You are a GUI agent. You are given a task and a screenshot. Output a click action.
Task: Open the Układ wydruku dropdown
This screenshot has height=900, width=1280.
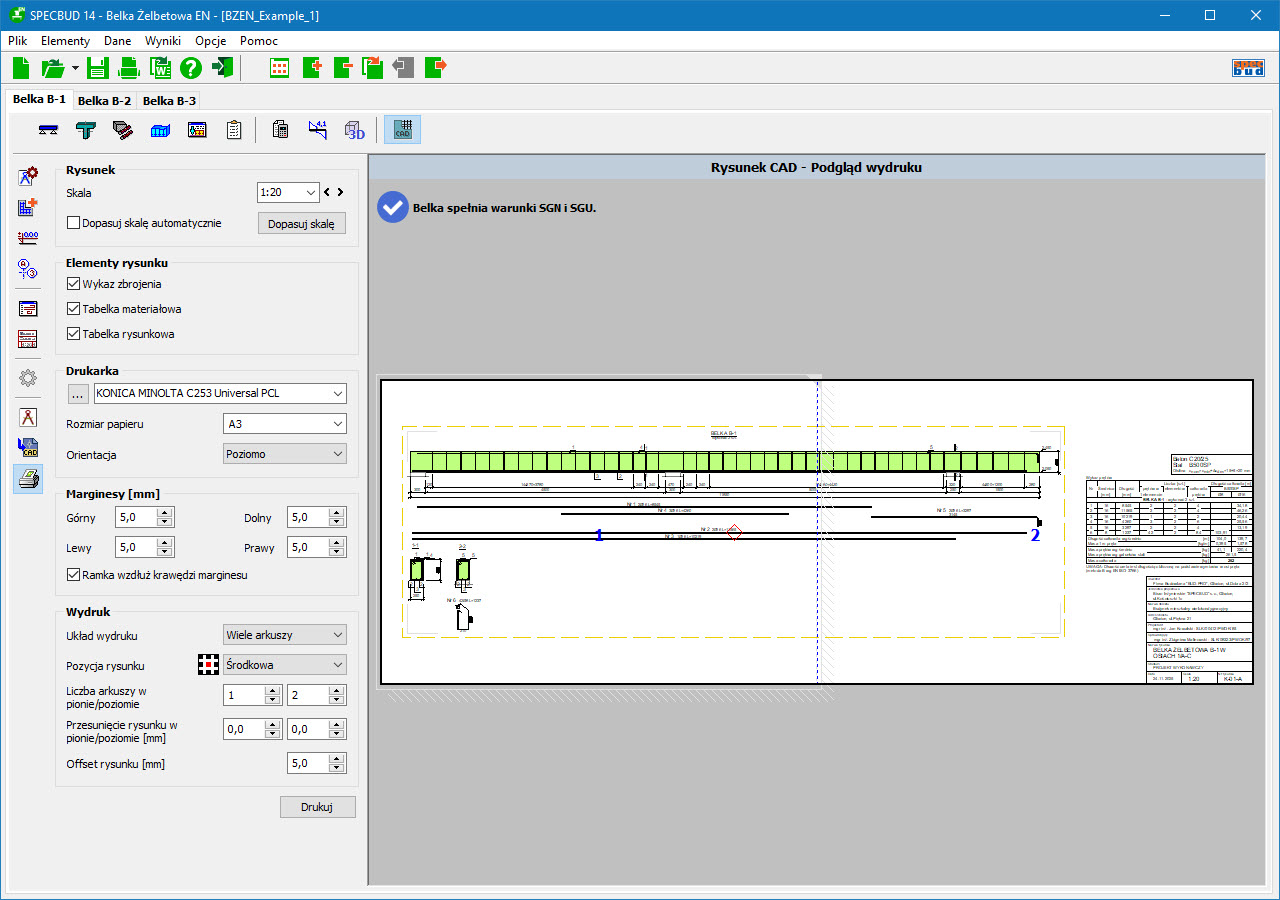coord(284,635)
